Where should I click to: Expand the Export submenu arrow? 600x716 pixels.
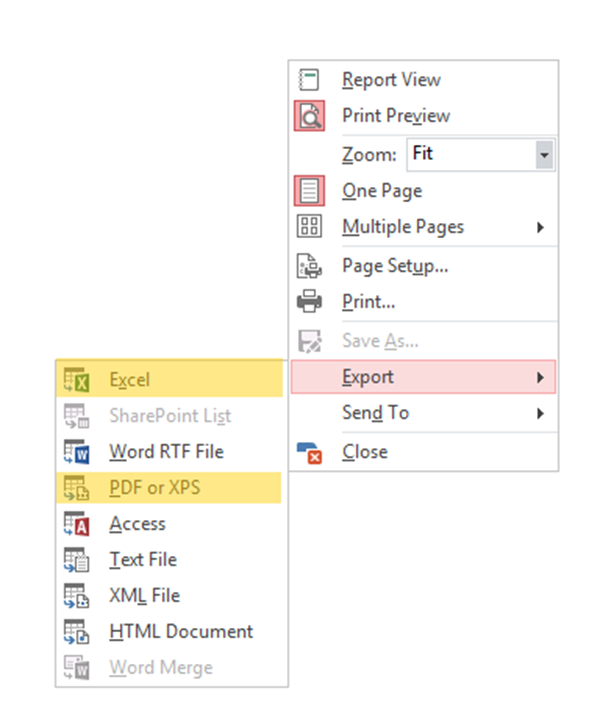pyautogui.click(x=540, y=377)
